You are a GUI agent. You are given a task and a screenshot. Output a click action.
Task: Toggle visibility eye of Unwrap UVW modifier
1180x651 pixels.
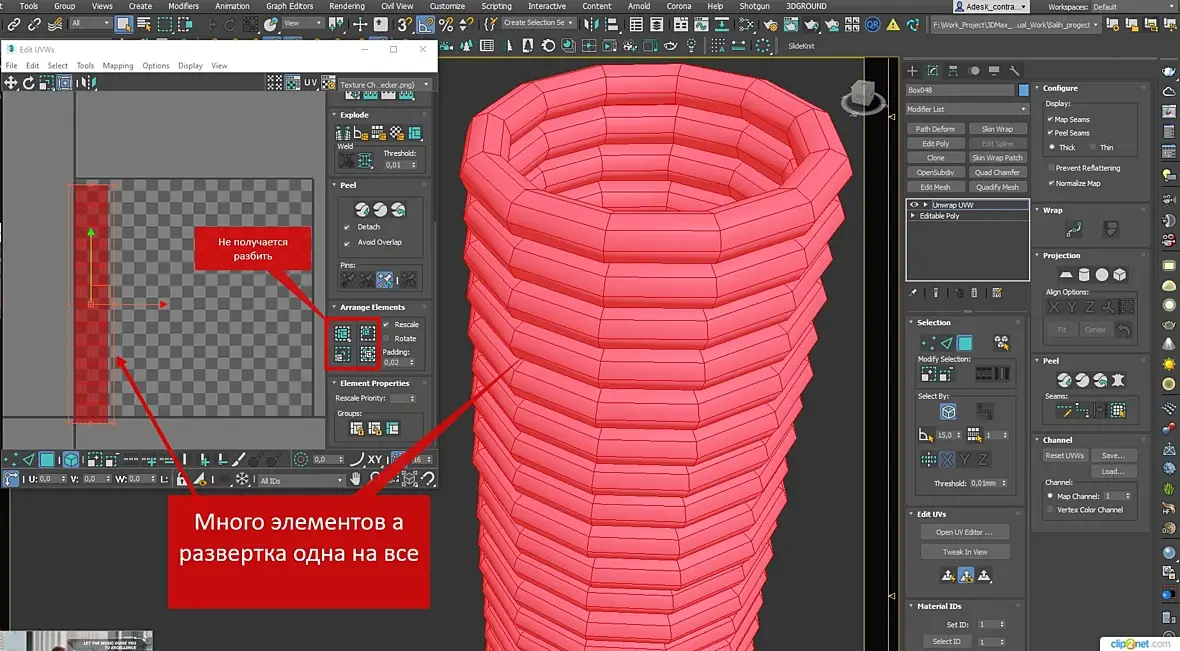pyautogui.click(x=913, y=204)
